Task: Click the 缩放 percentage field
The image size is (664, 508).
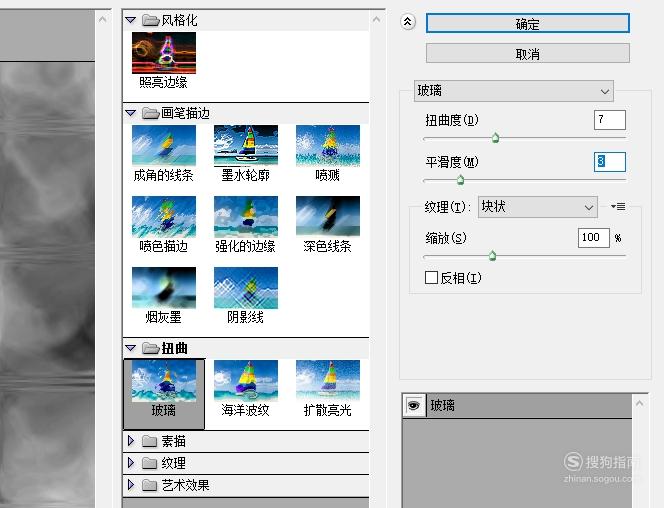Action: click(x=594, y=238)
